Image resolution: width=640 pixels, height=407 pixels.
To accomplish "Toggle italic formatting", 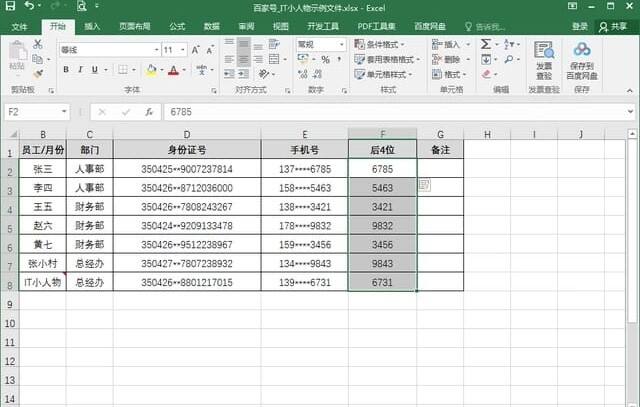I will 80,70.
